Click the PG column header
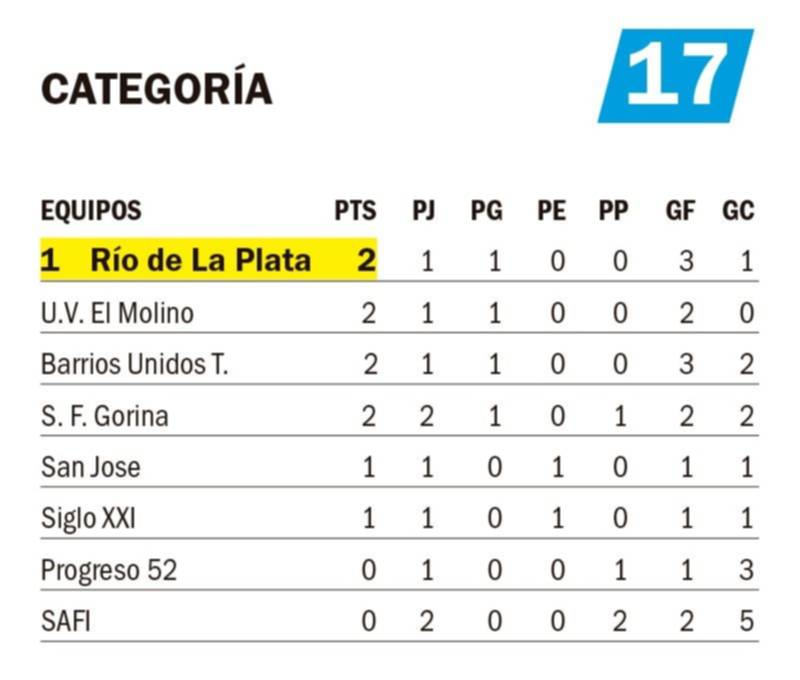The height and width of the screenshot is (680, 800). tap(487, 210)
